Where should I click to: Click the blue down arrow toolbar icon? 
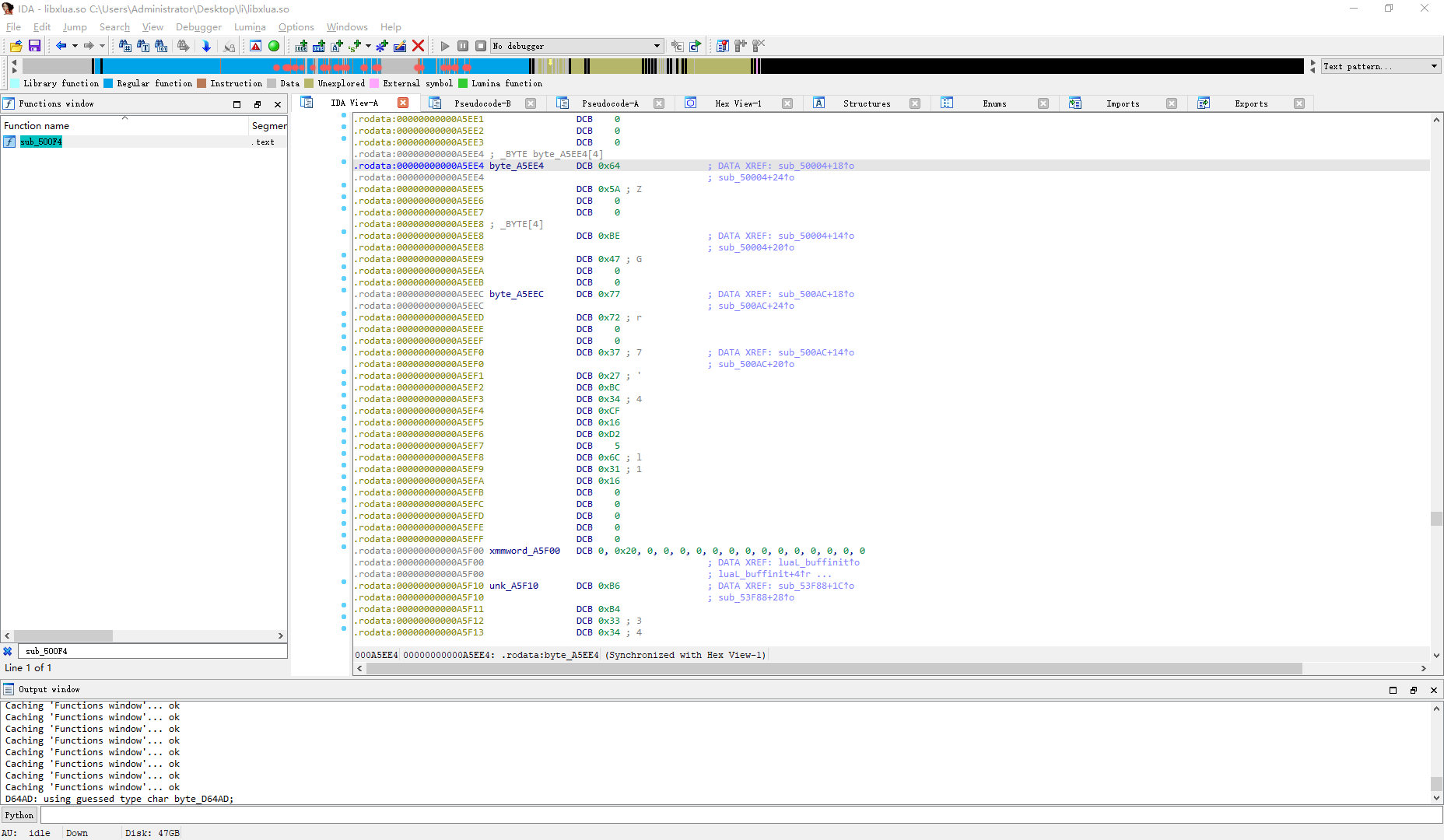pos(206,46)
